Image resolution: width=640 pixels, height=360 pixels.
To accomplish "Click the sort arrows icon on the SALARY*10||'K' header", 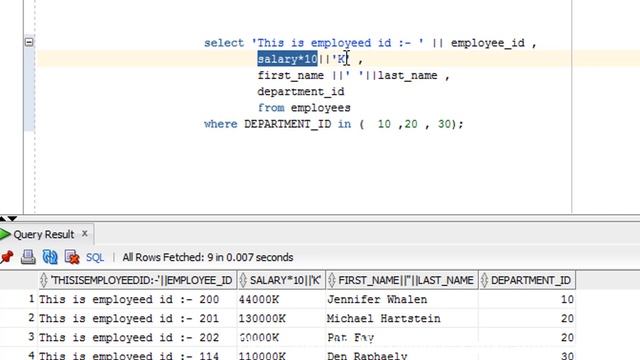I will [x=243, y=280].
